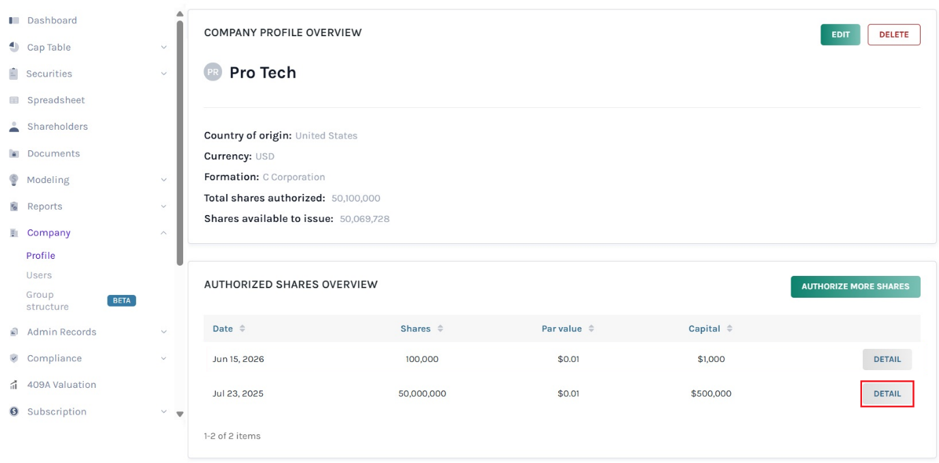The width and height of the screenshot is (939, 463).
Task: Click the Dashboard icon in sidebar
Action: click(14, 20)
